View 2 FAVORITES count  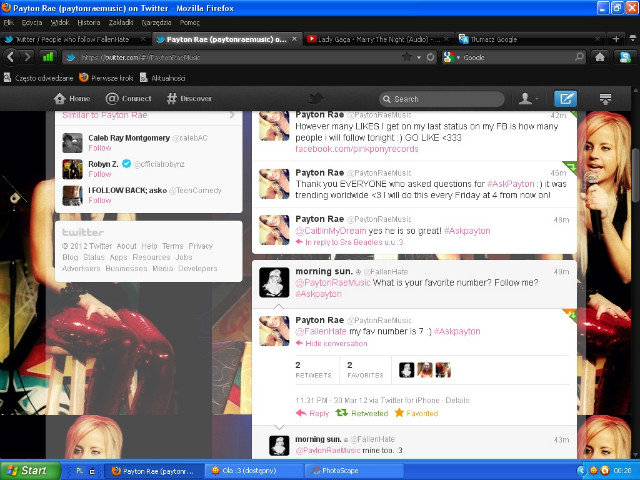[x=365, y=369]
